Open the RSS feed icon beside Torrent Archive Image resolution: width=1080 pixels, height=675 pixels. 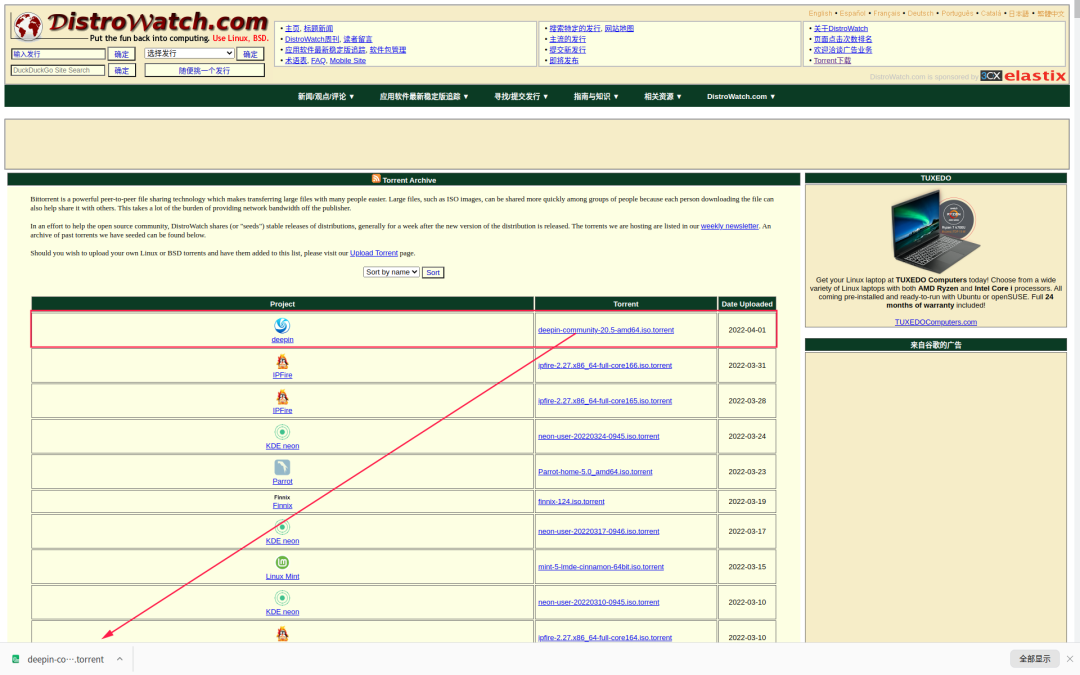coord(376,178)
